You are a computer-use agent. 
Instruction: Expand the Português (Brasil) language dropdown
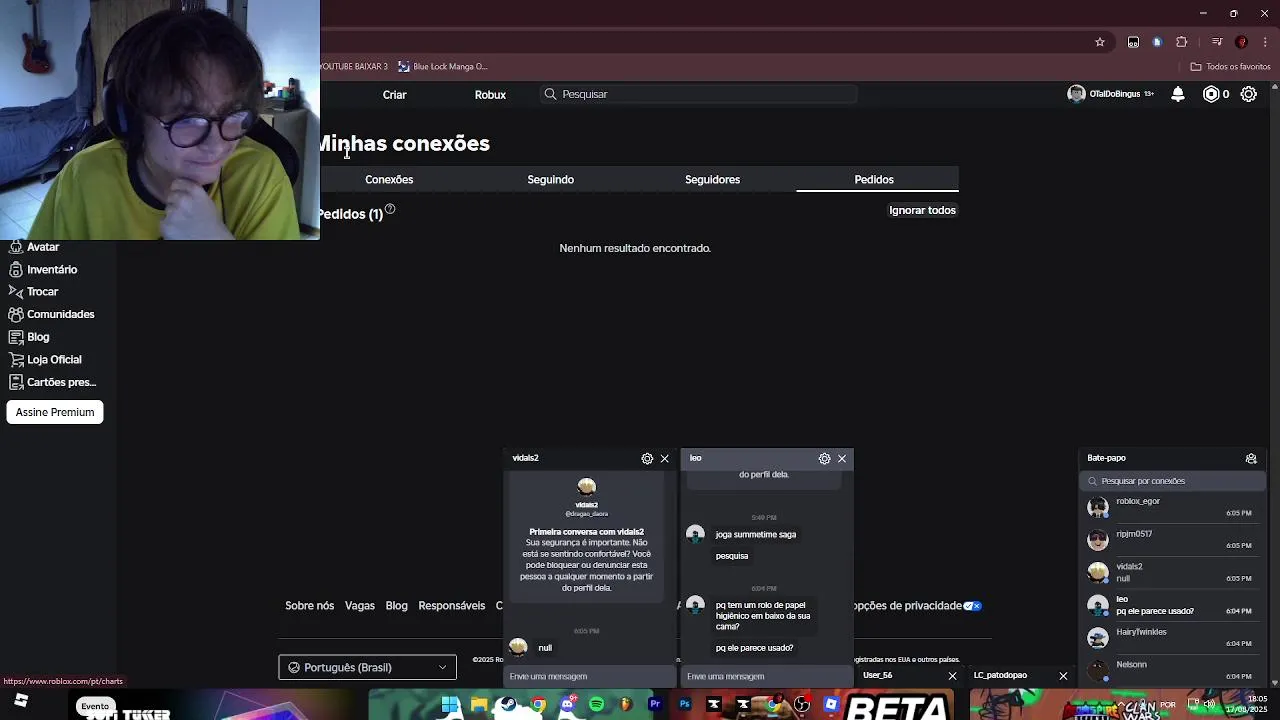pos(367,667)
